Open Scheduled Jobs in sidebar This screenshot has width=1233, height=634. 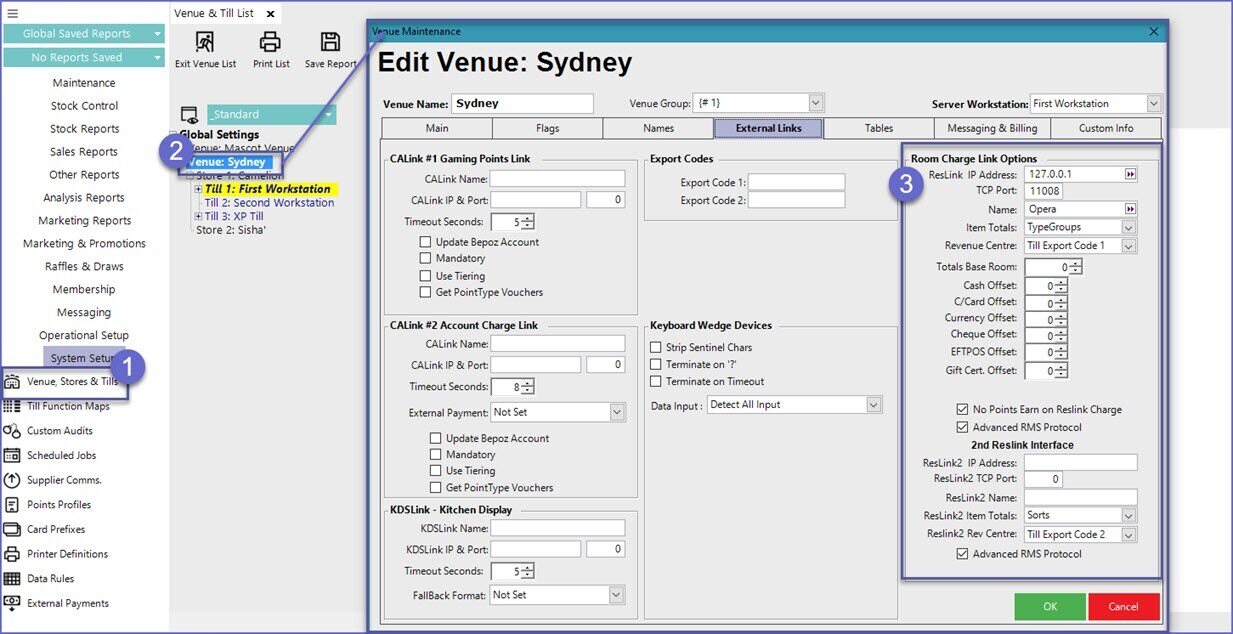click(61, 455)
